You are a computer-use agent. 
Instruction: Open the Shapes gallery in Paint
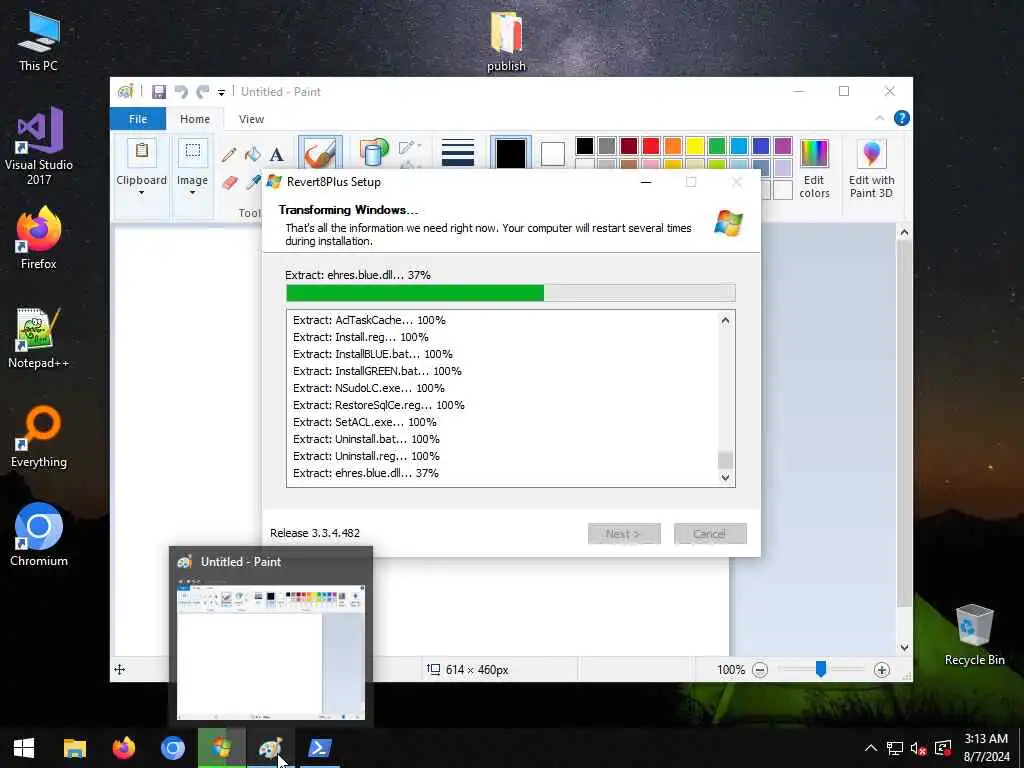tap(374, 153)
